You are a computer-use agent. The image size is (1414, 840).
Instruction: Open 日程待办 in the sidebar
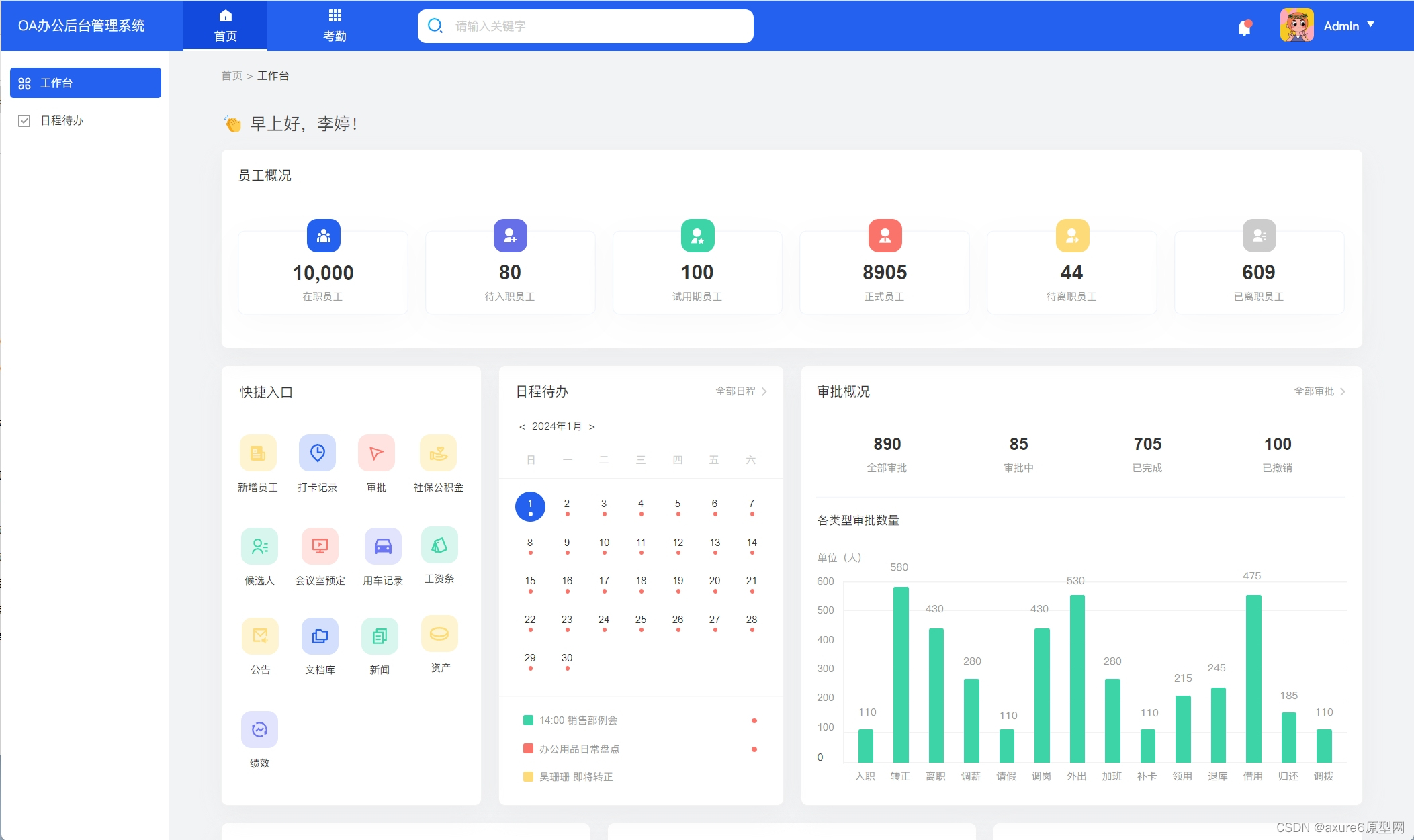pos(61,120)
